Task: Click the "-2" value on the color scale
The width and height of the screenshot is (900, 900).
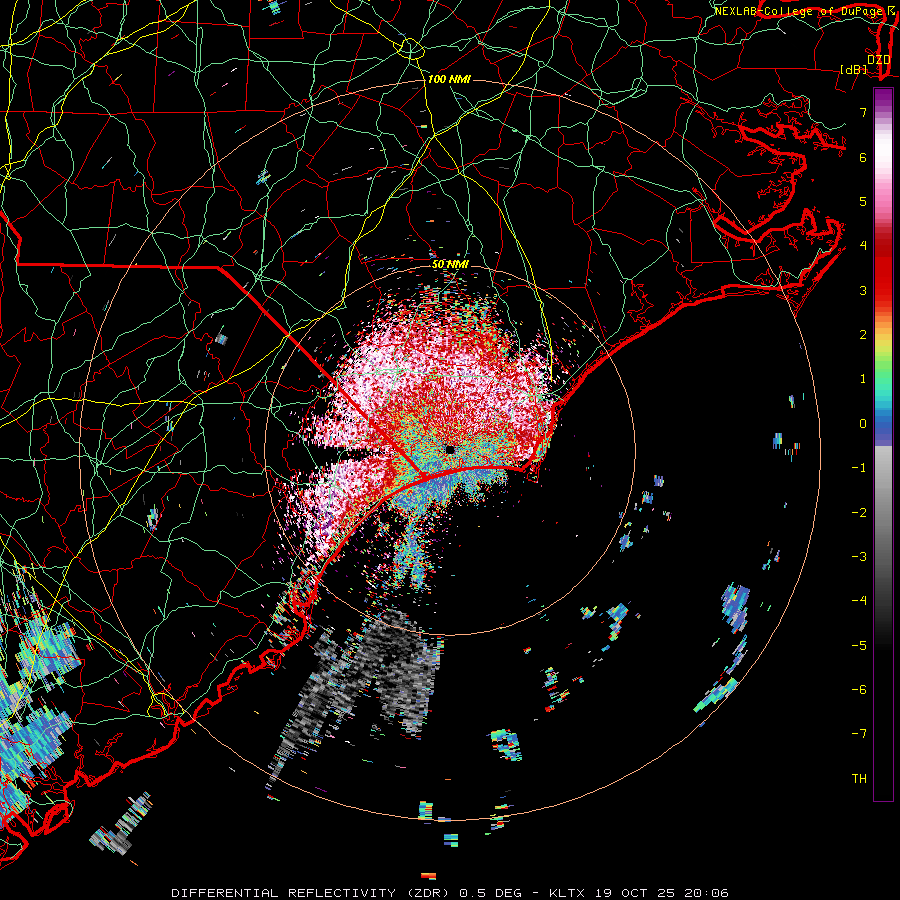Action: pos(859,513)
